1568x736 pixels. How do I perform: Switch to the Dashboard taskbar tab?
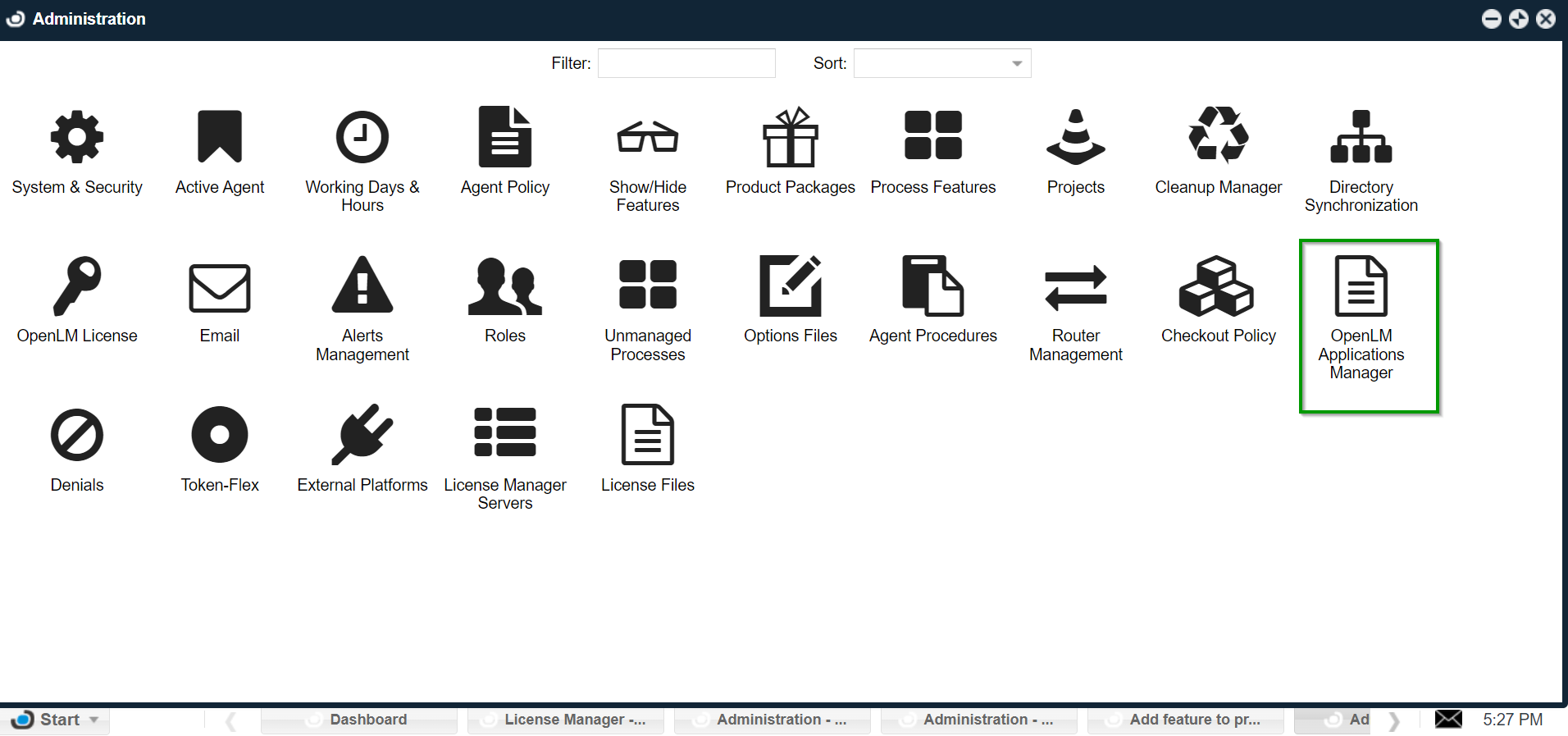click(359, 720)
